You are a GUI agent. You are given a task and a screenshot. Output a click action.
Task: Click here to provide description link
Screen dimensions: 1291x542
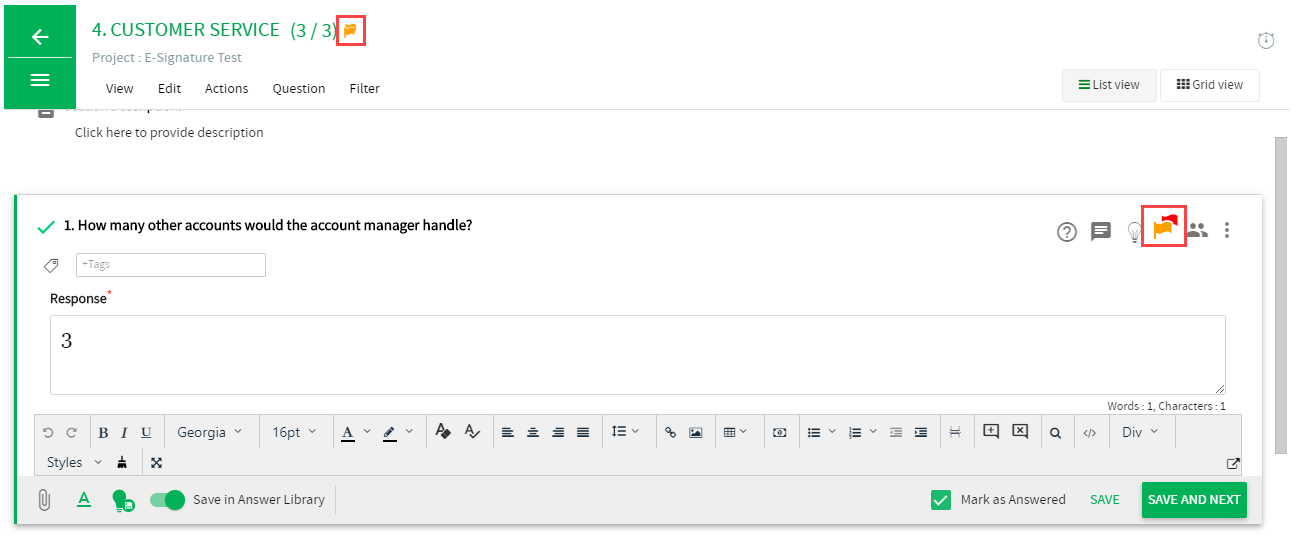coord(169,132)
